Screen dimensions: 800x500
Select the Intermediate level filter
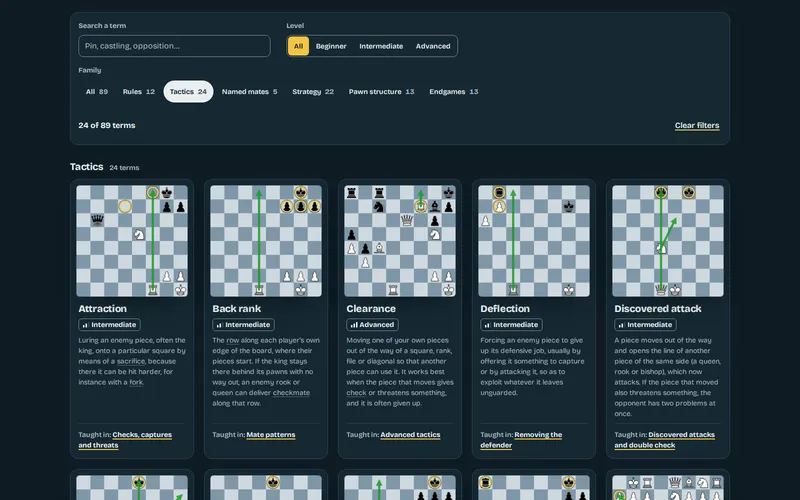coord(381,46)
